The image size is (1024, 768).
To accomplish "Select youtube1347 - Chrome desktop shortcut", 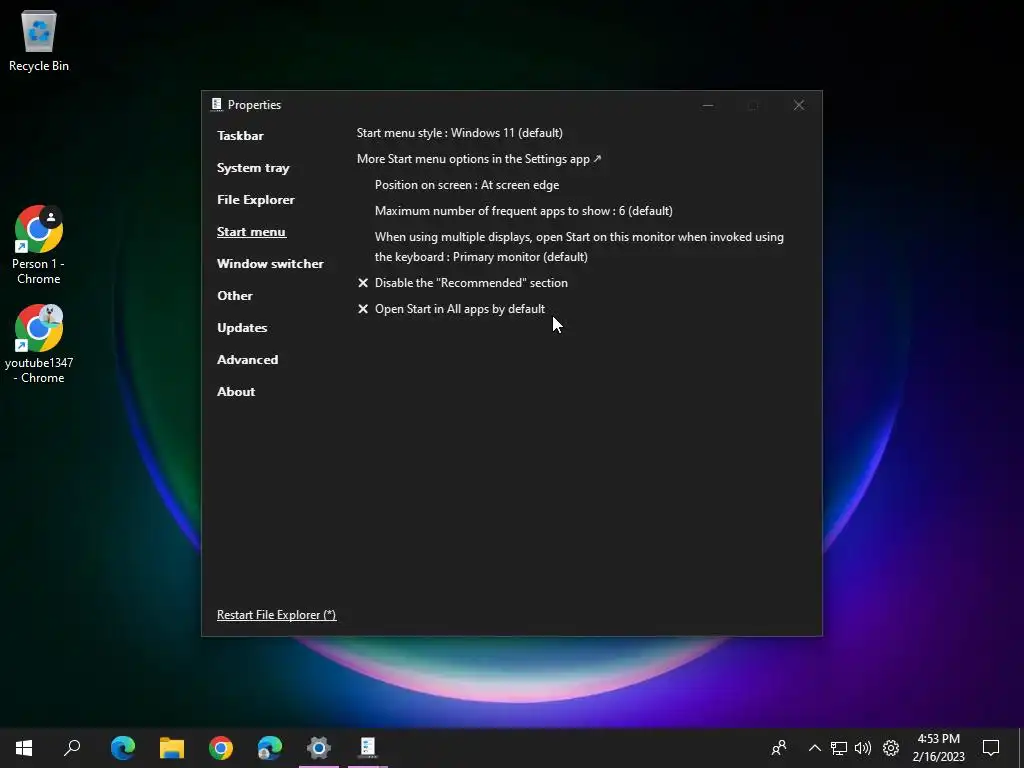I will click(x=39, y=344).
